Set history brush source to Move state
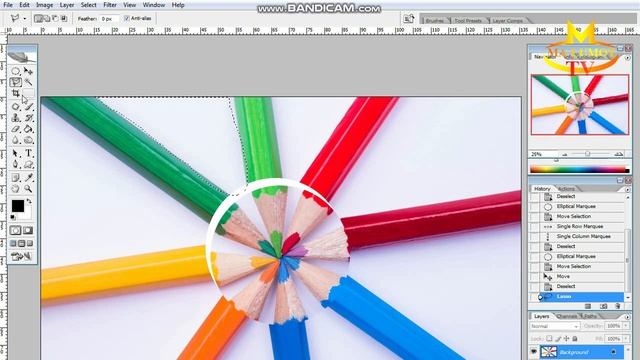 tap(534, 276)
